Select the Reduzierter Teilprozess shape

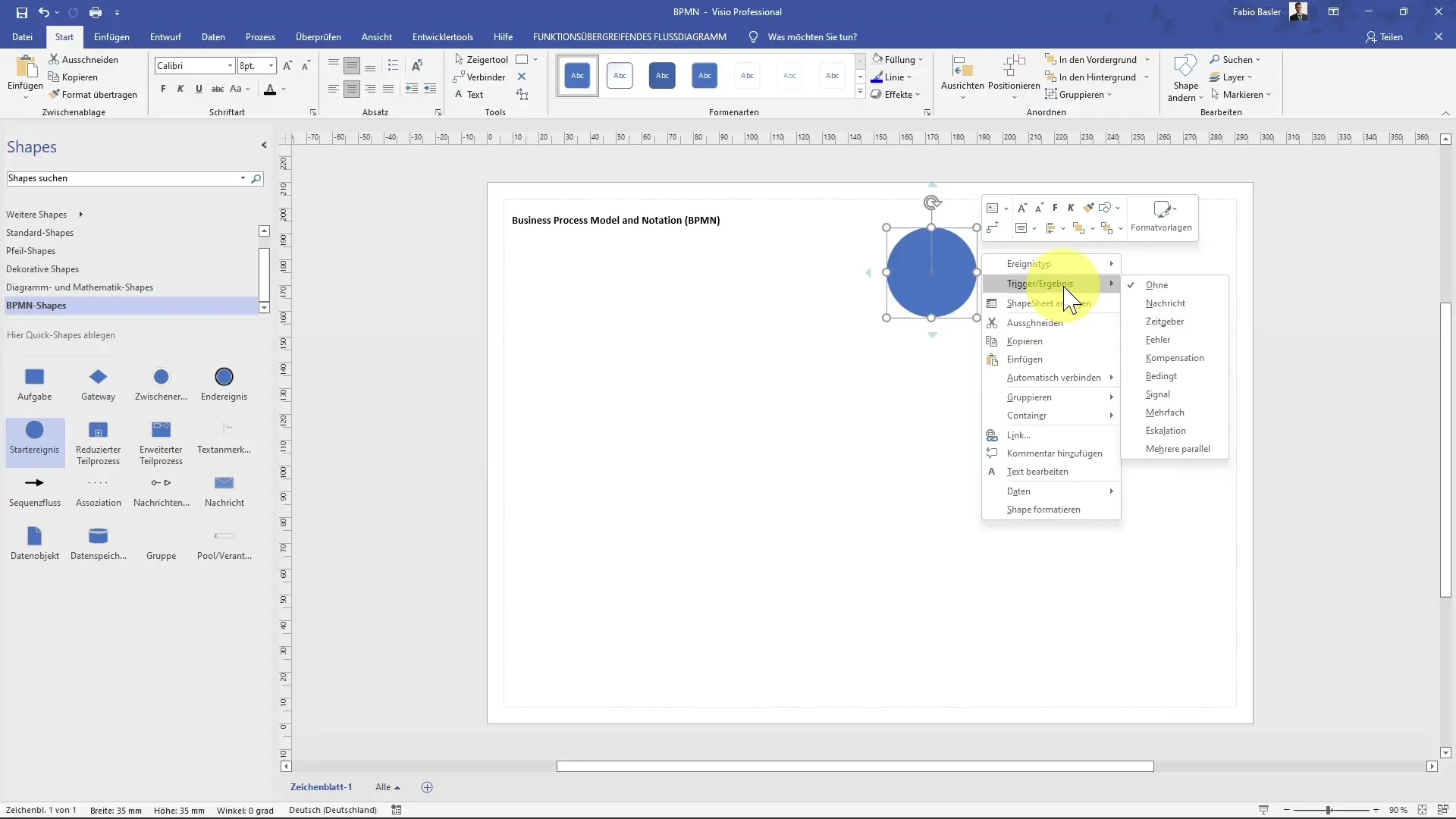tap(98, 443)
